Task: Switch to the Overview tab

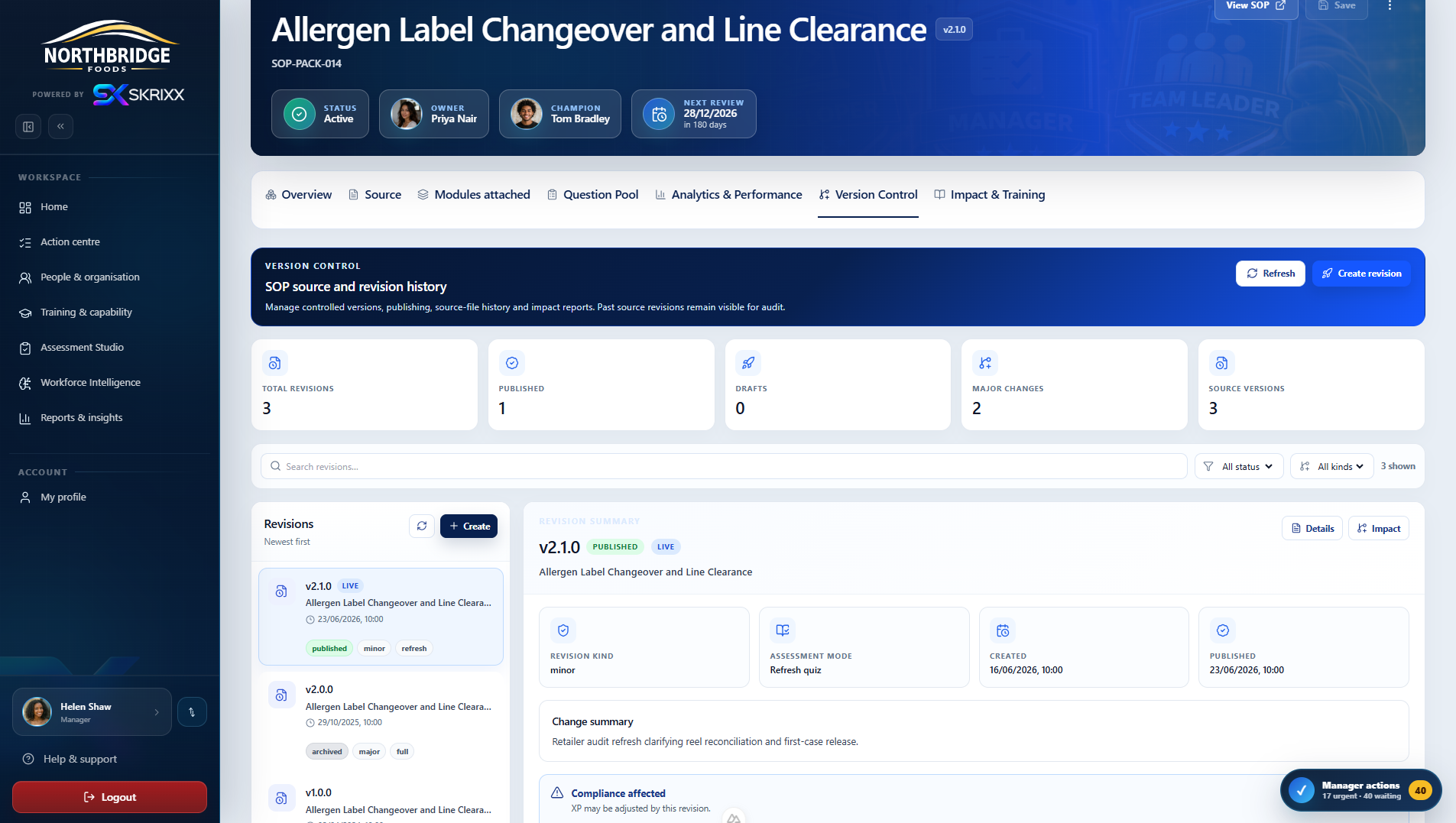Action: point(298,195)
